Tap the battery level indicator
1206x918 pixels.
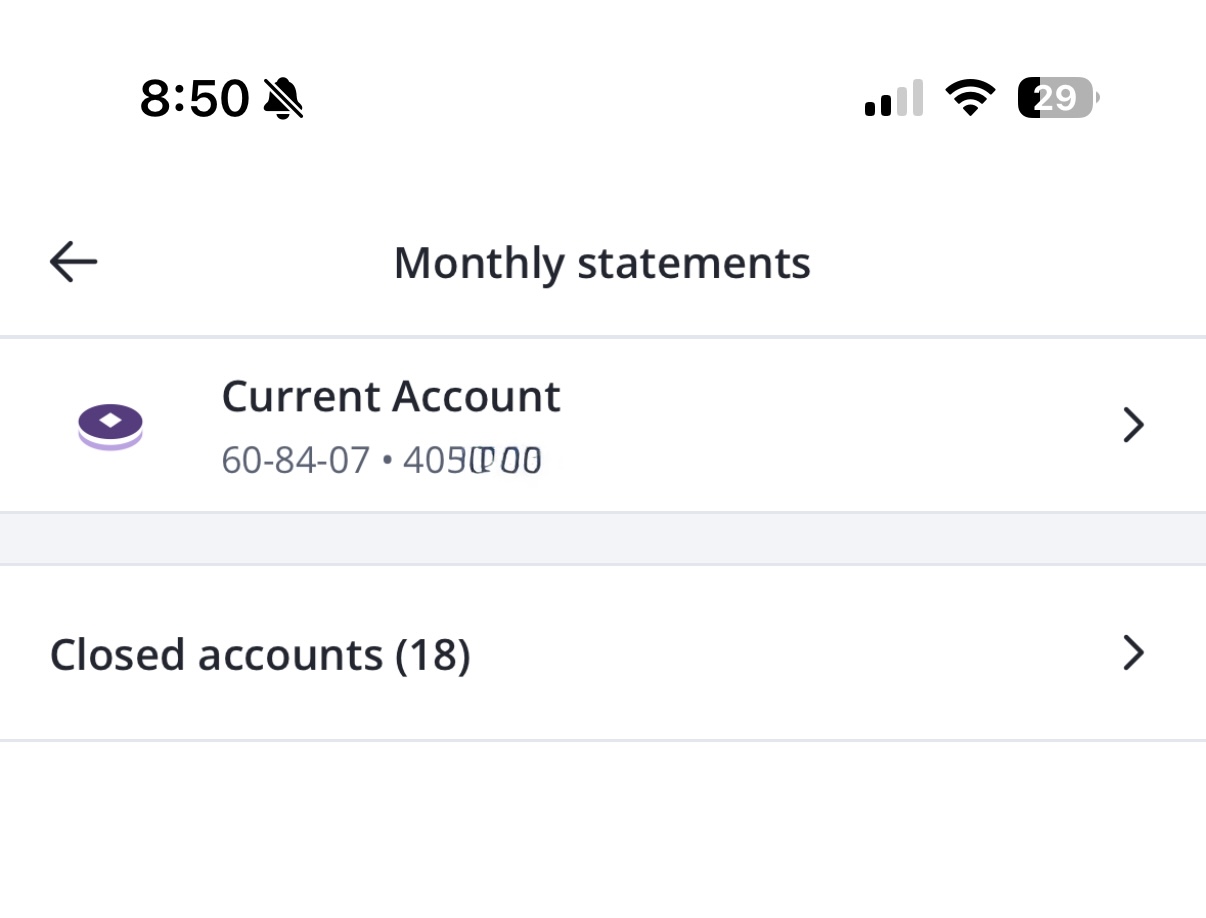point(1056,98)
